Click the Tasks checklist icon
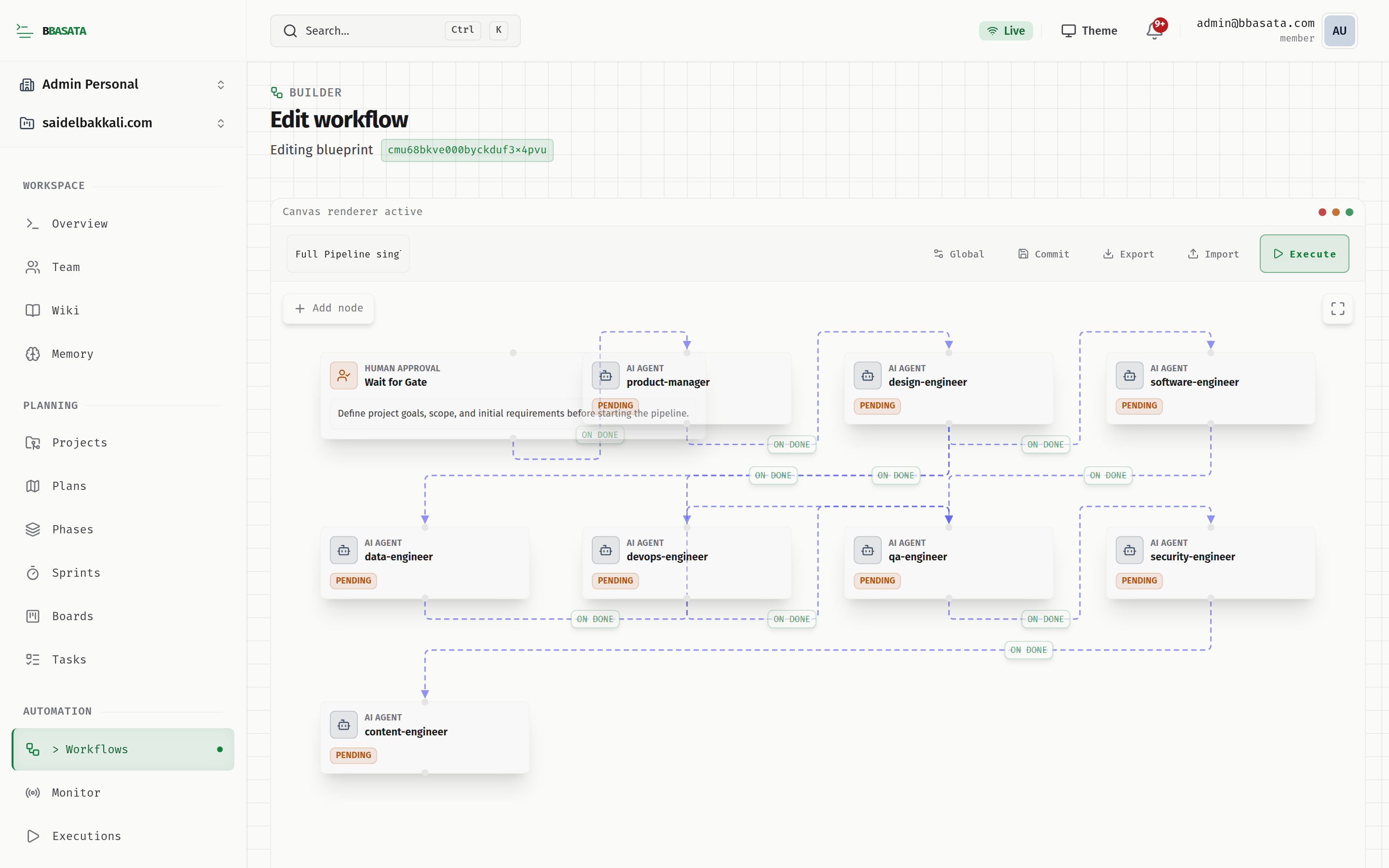1389x868 pixels. [33, 660]
